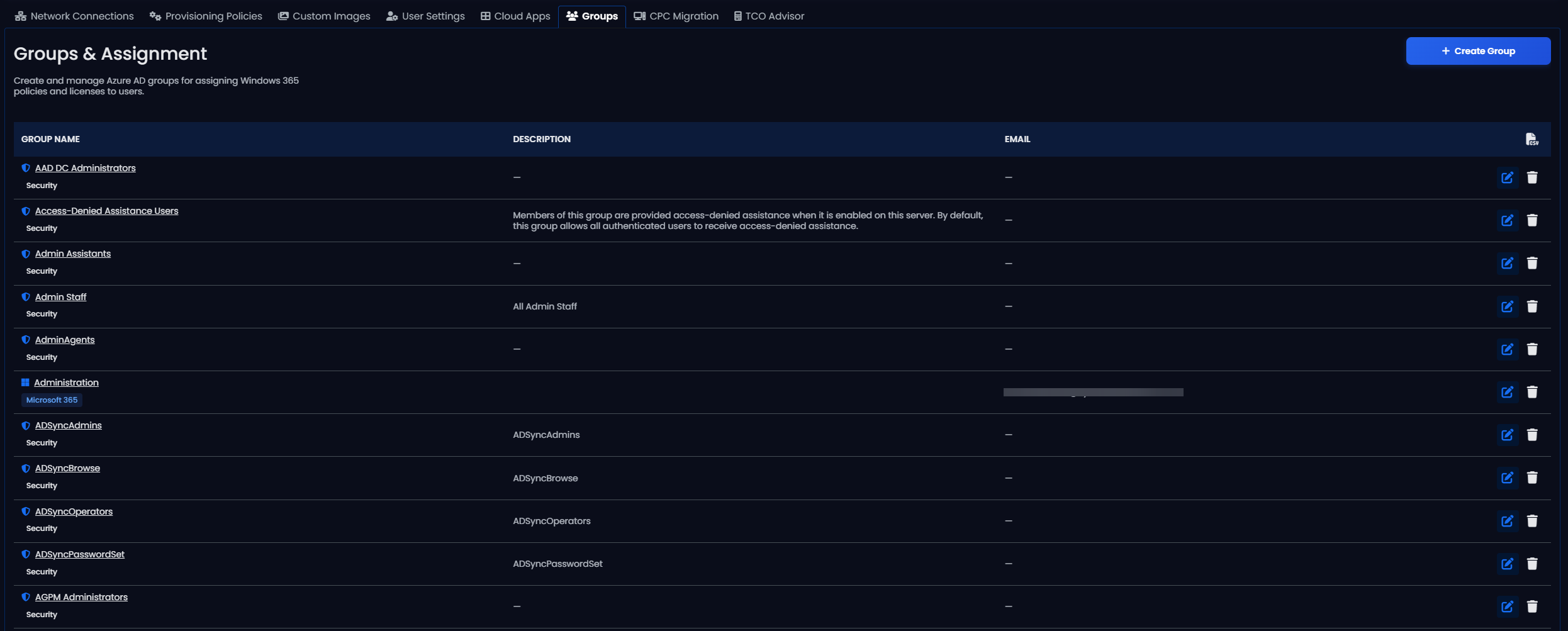
Task: Export the groups table as CSV
Action: [1532, 139]
